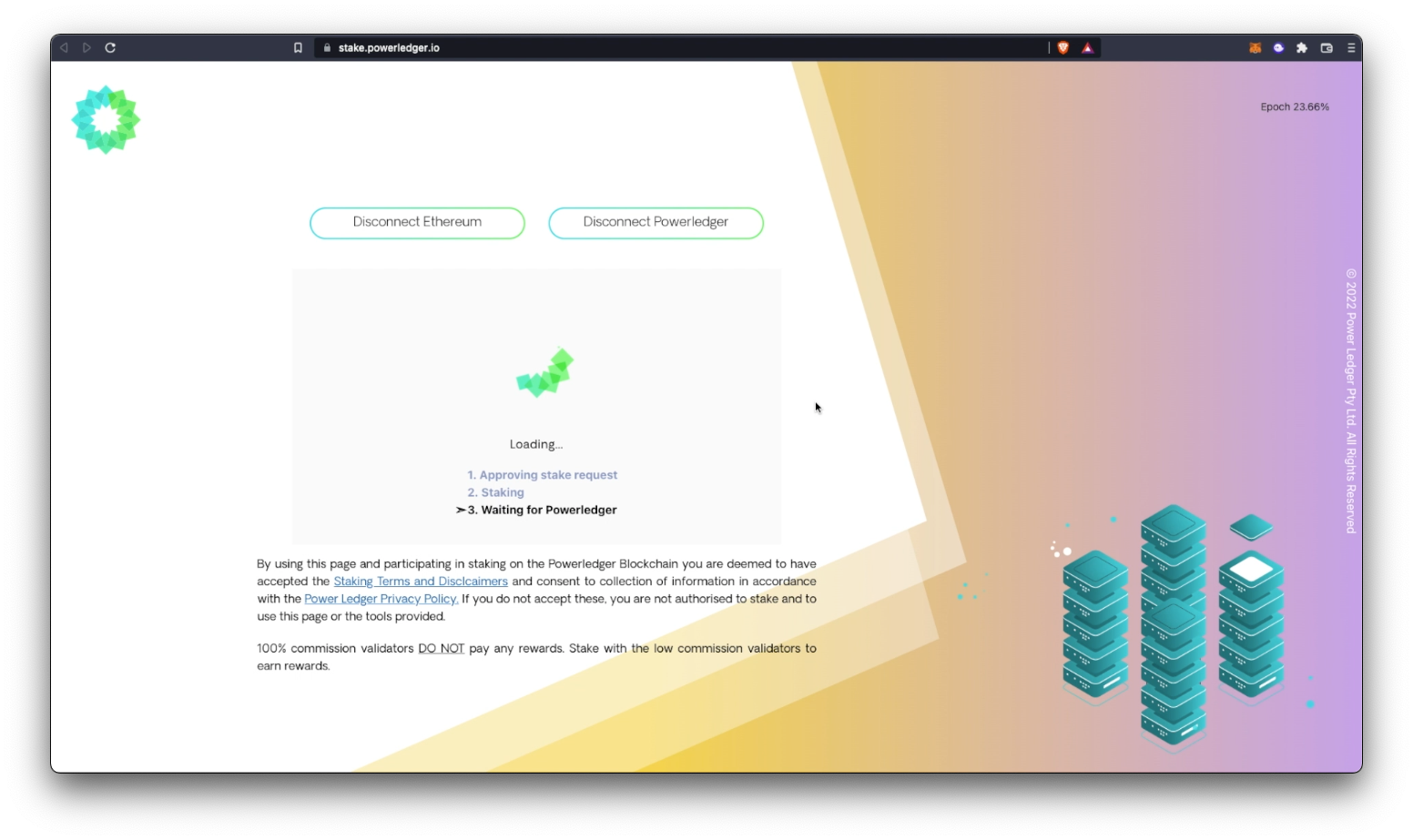Bookmark this page

pyautogui.click(x=298, y=47)
